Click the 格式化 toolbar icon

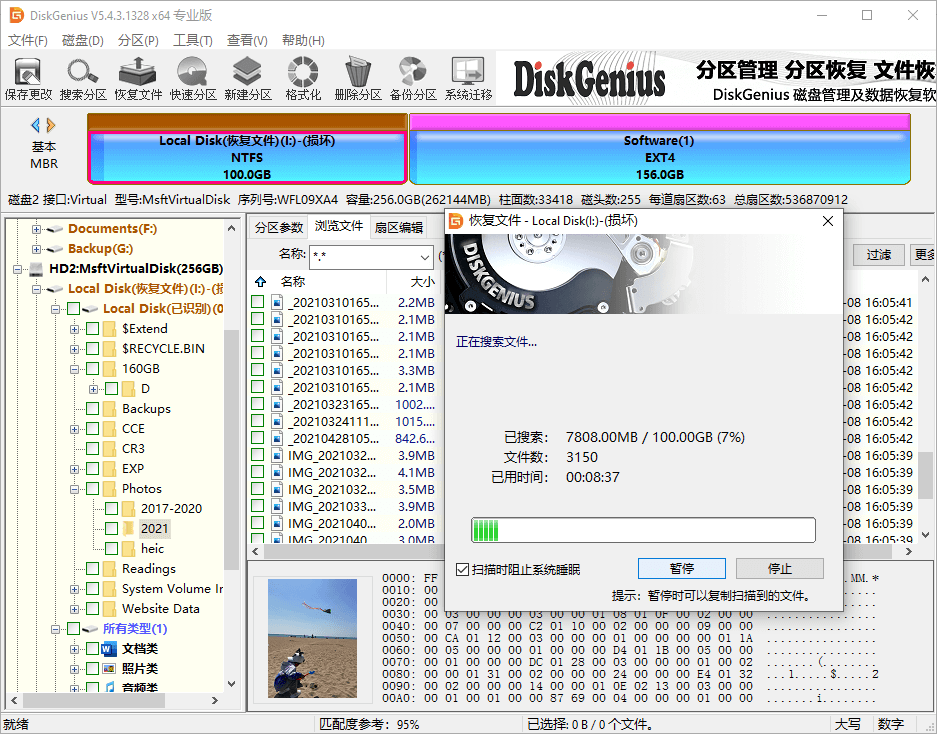click(x=303, y=78)
